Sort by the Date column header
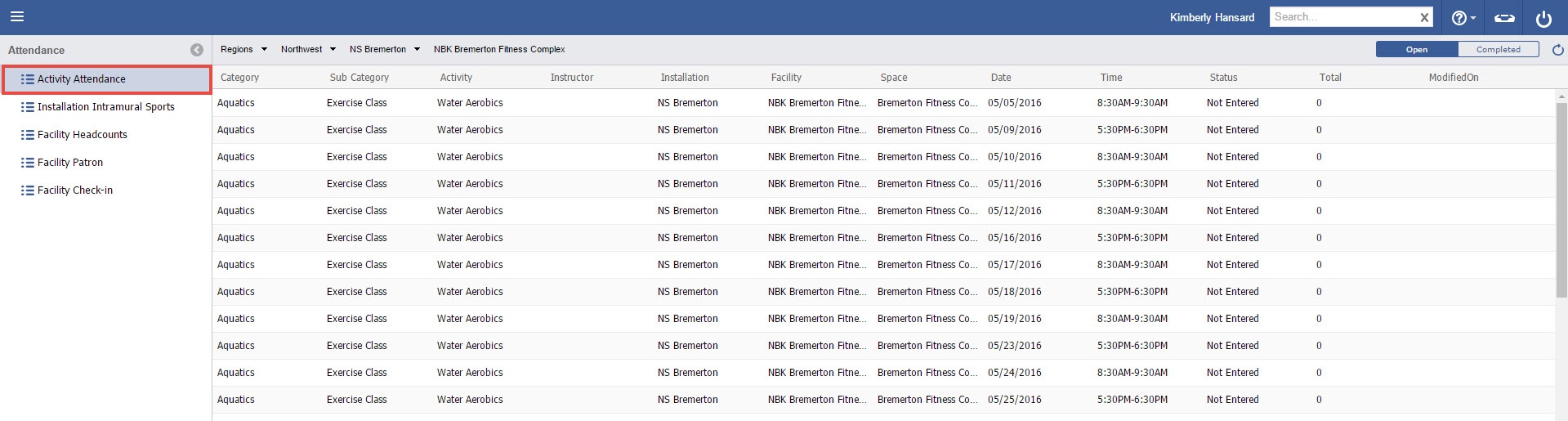 (x=1001, y=78)
